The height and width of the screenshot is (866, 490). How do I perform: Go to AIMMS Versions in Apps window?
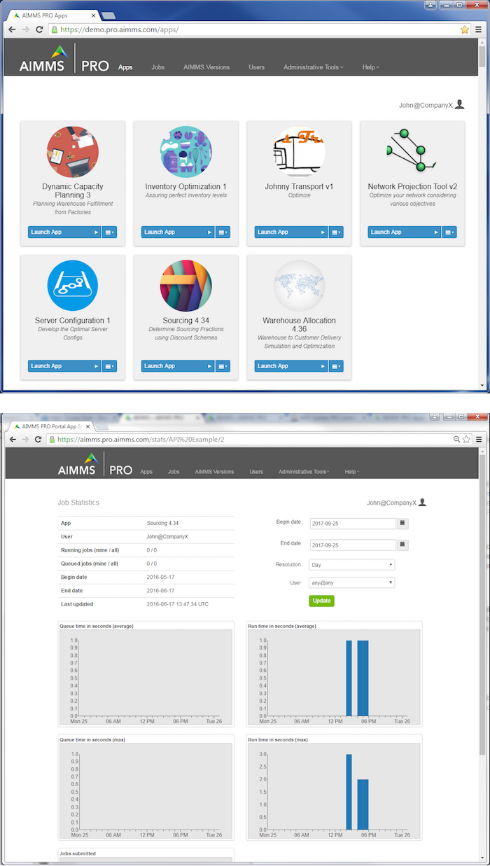[x=207, y=67]
